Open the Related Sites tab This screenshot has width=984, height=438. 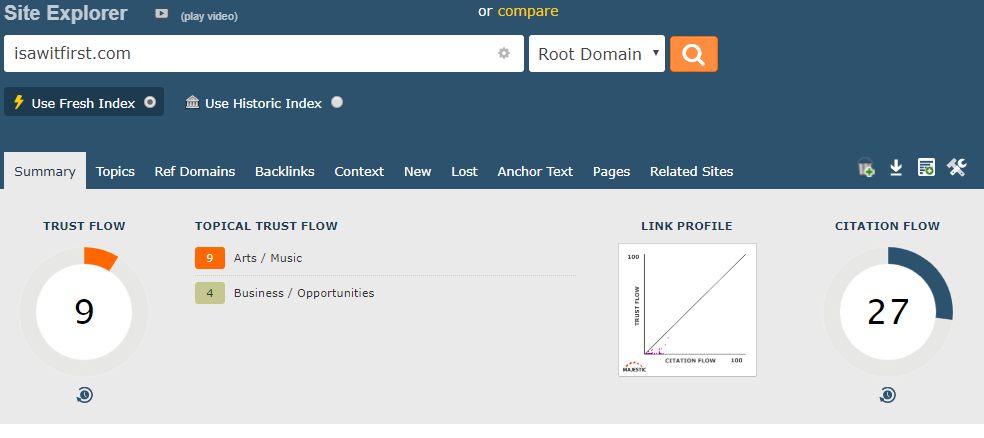click(x=692, y=171)
